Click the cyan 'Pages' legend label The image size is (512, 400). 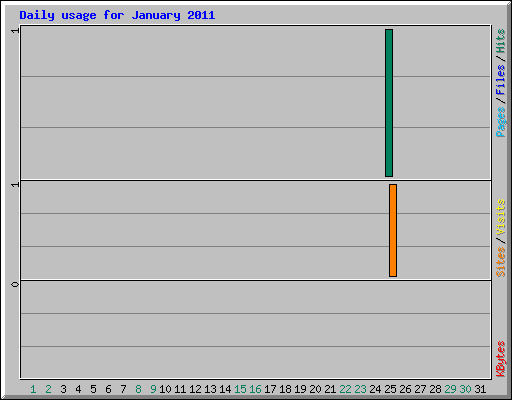tap(500, 122)
